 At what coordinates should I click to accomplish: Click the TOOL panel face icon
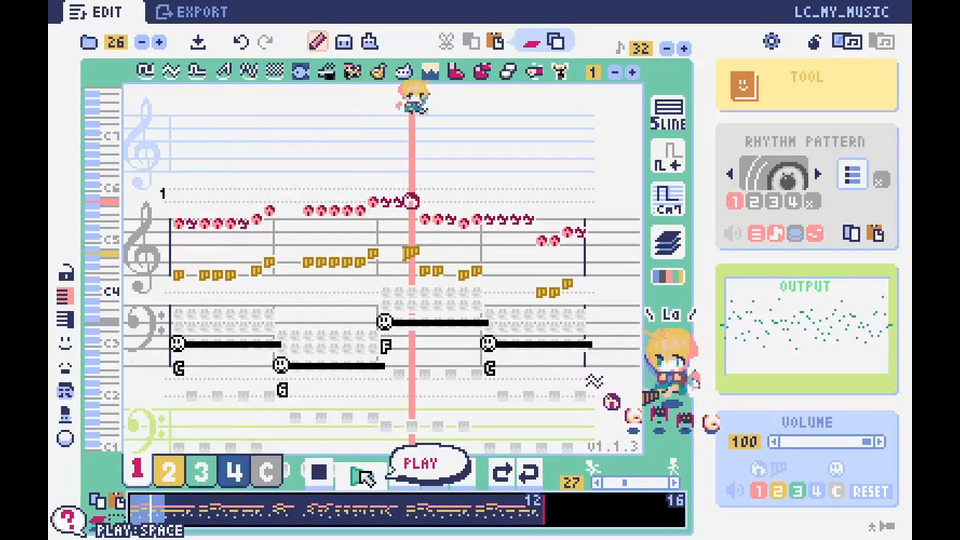point(744,85)
